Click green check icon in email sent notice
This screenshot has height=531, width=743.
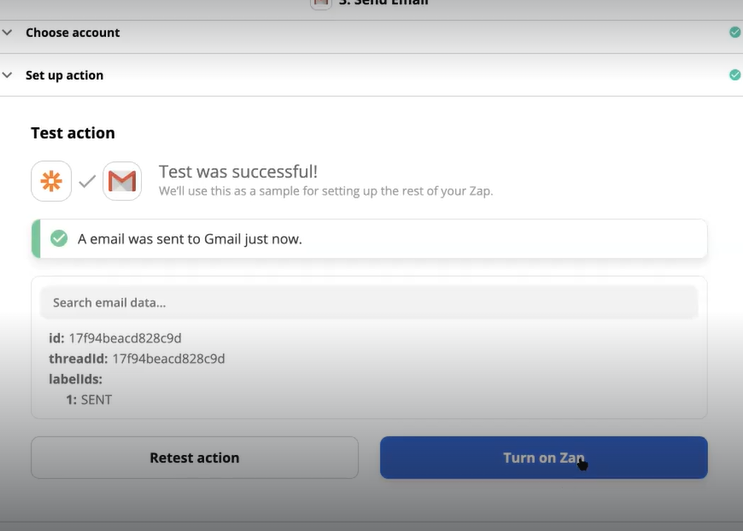[x=59, y=238]
